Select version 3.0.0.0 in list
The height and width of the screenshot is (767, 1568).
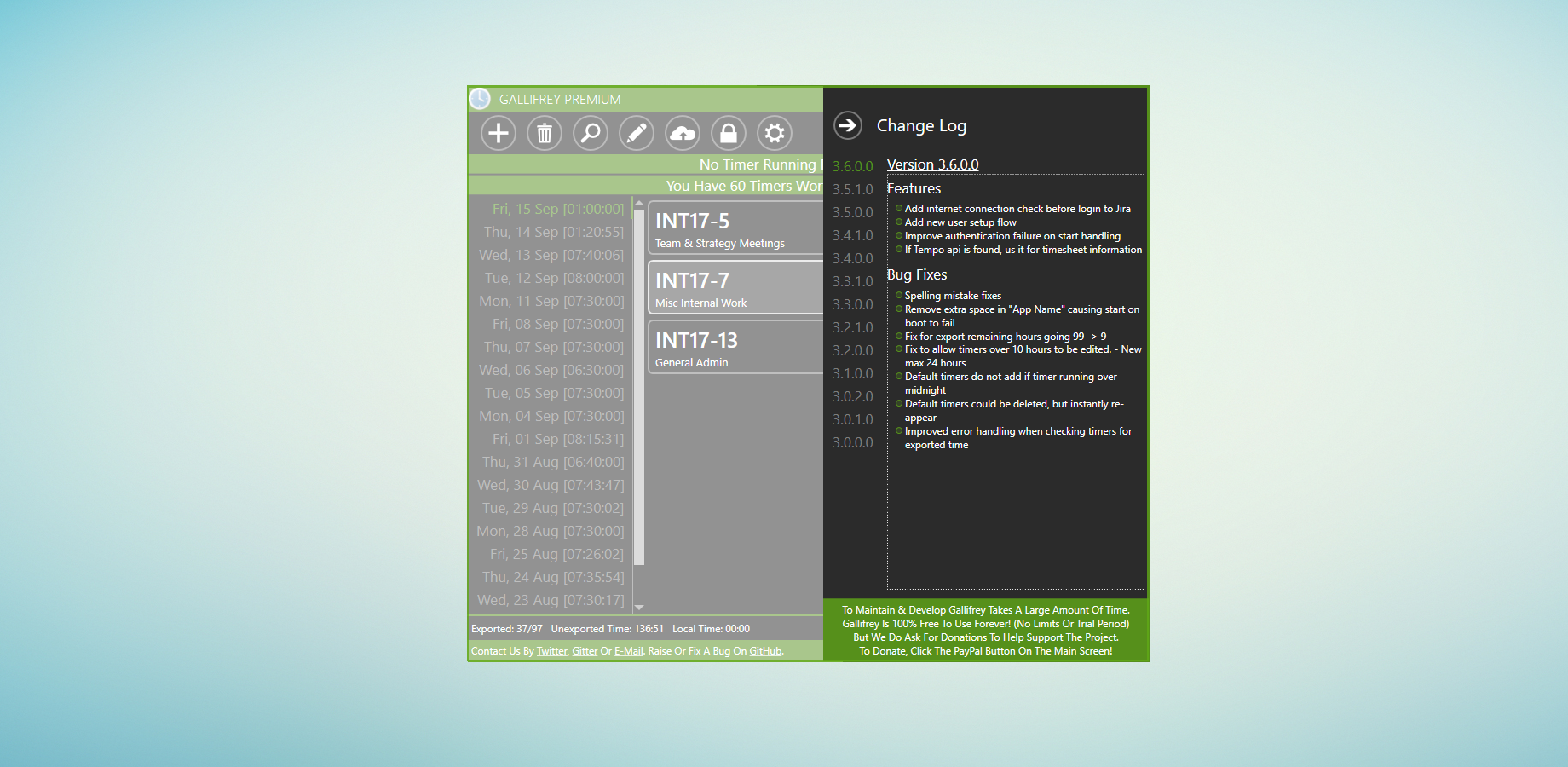853,442
